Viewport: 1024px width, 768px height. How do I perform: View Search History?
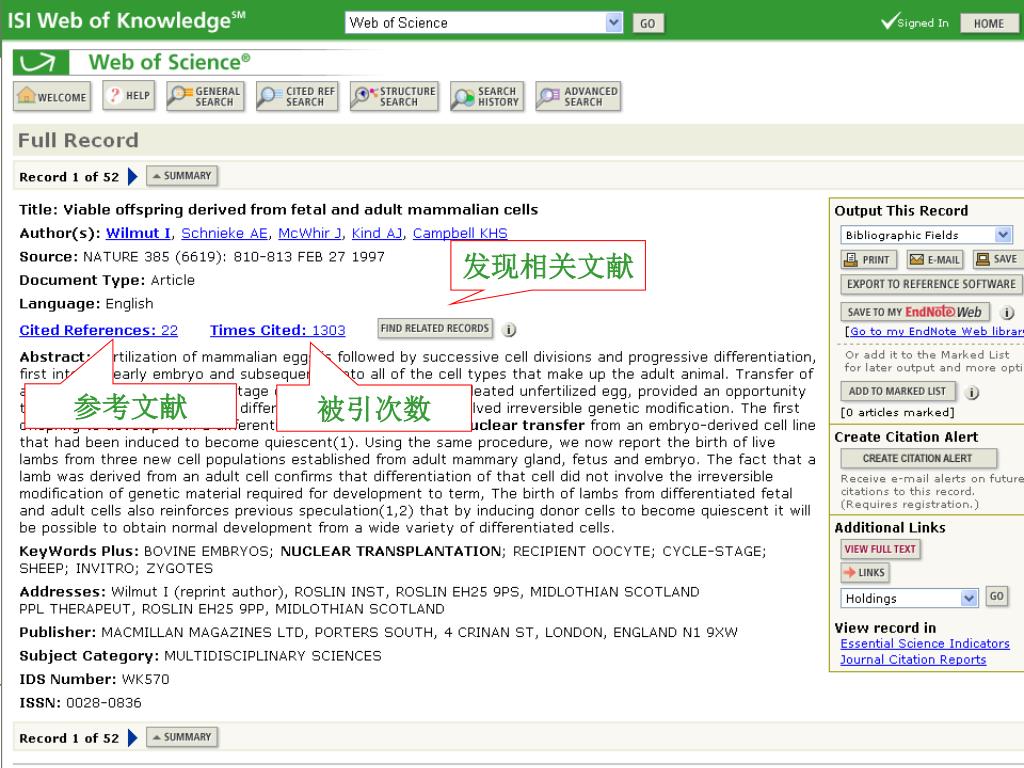click(x=486, y=97)
